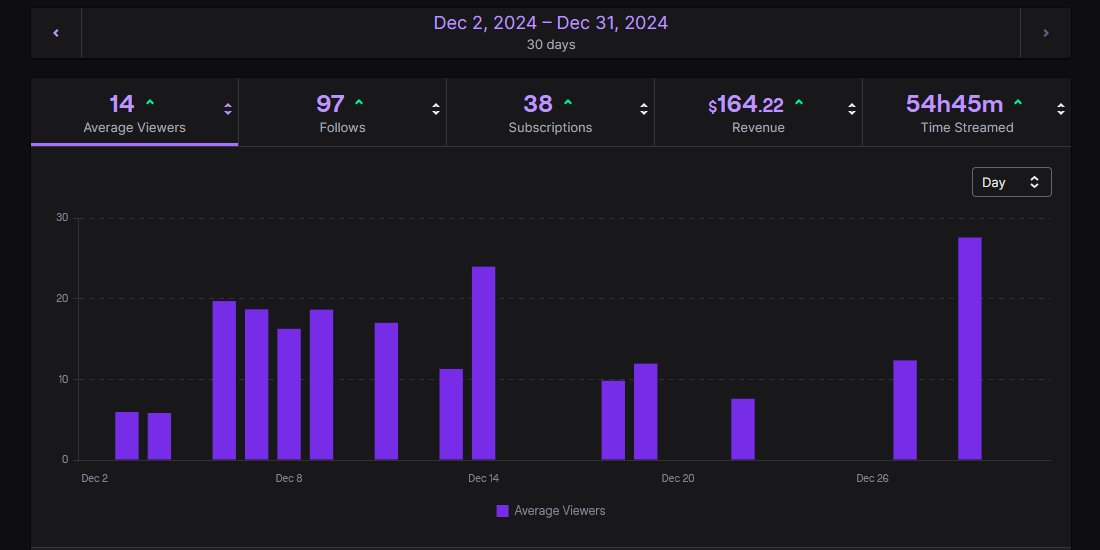The width and height of the screenshot is (1100, 550).
Task: Select the Subscriptions metric tab
Action: tap(550, 112)
